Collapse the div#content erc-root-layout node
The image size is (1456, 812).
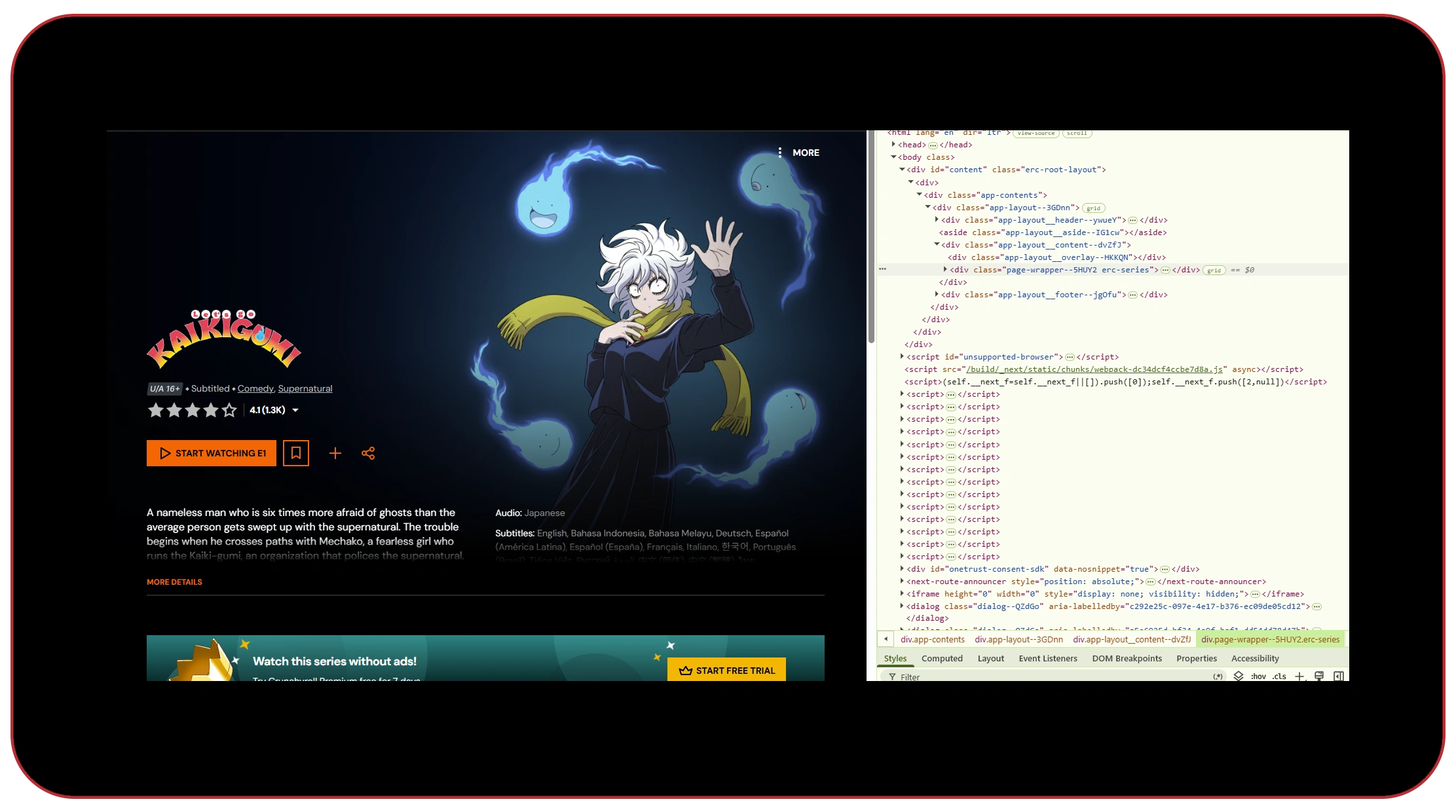coord(902,170)
